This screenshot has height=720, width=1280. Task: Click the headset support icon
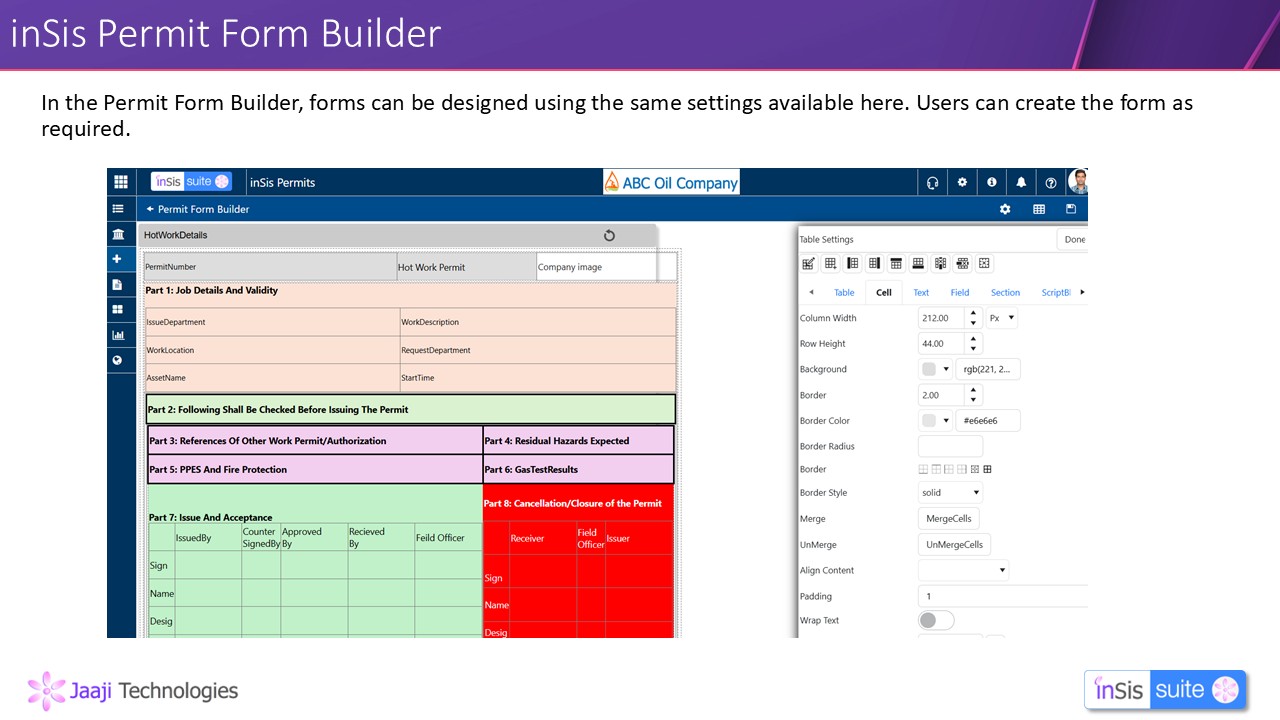coord(932,182)
